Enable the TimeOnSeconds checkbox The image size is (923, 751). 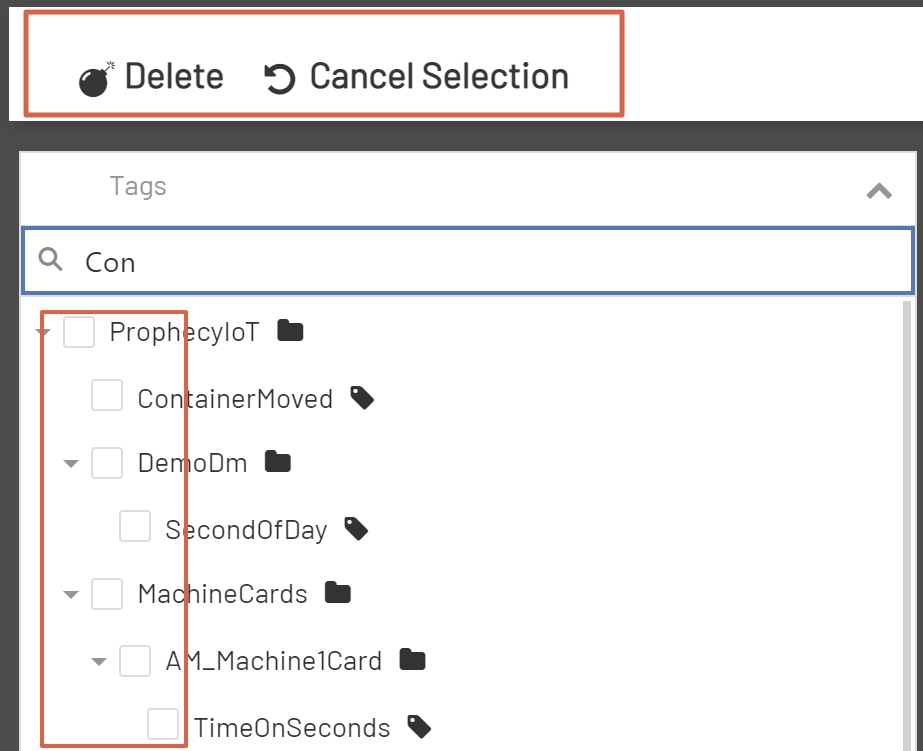tap(162, 724)
